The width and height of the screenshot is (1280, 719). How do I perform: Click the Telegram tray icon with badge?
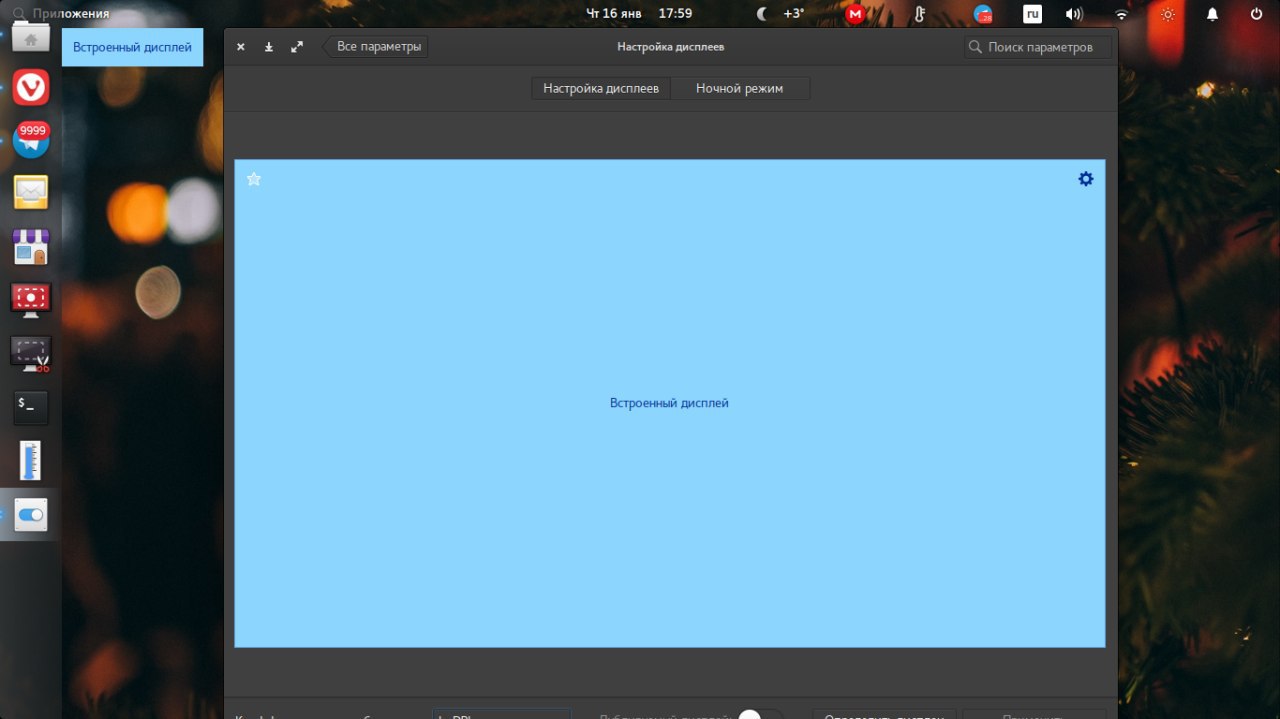point(983,14)
